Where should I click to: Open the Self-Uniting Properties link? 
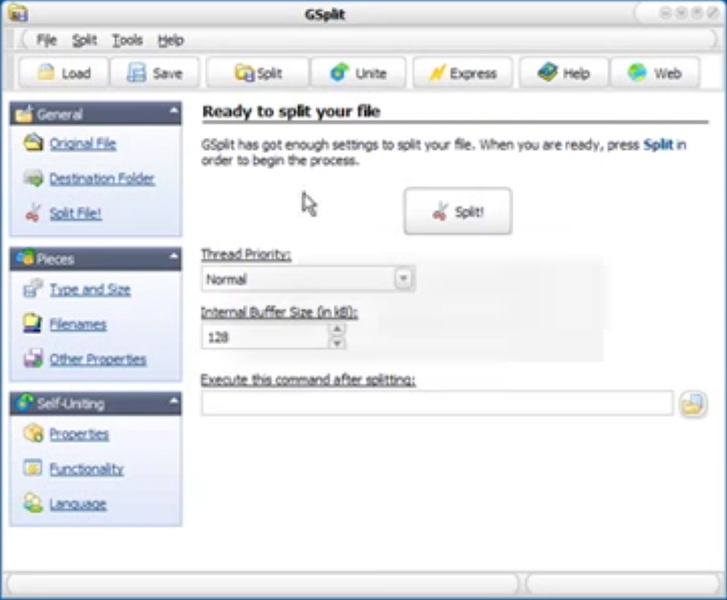coord(79,434)
